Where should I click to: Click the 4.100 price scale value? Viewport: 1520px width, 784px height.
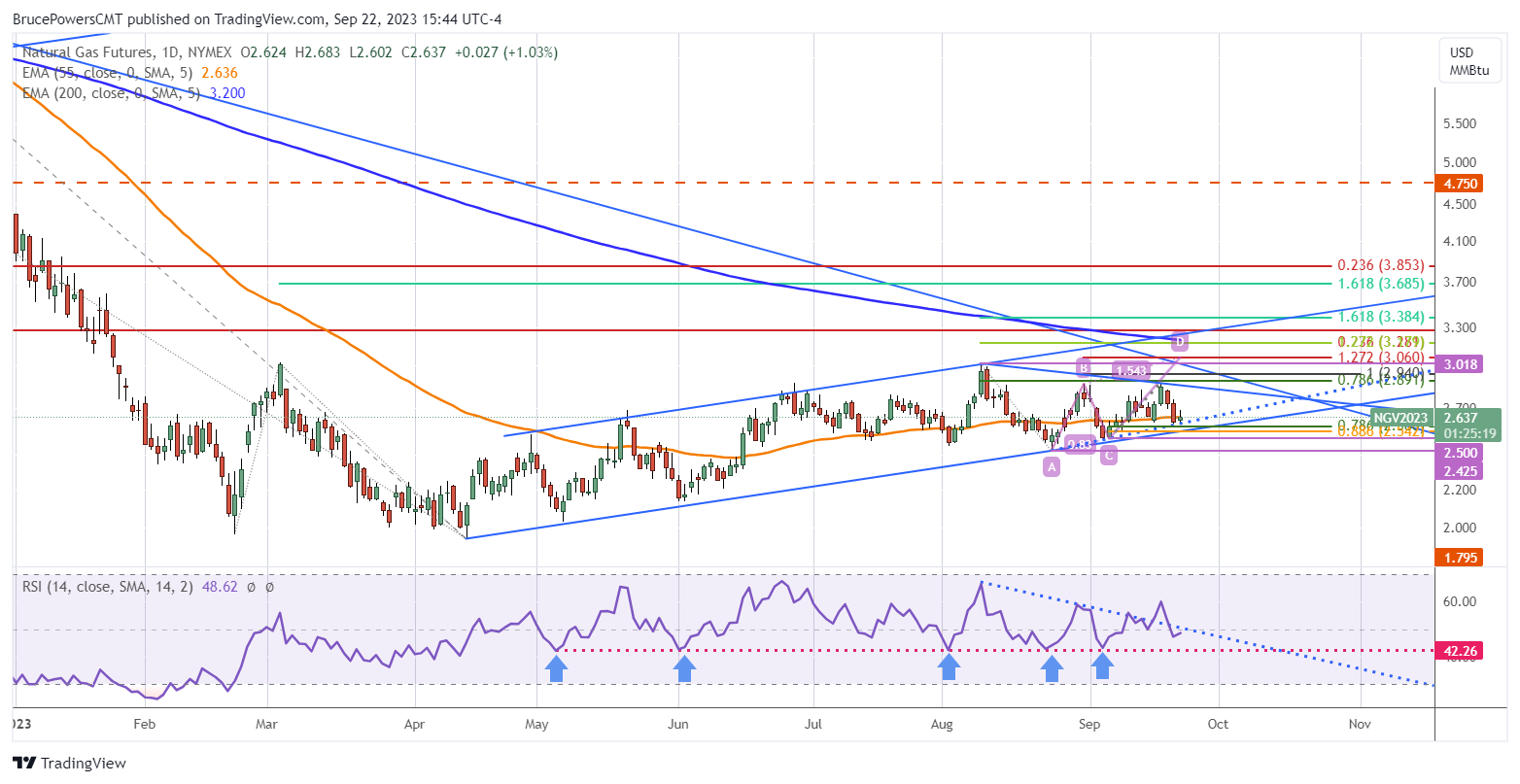tap(1461, 241)
